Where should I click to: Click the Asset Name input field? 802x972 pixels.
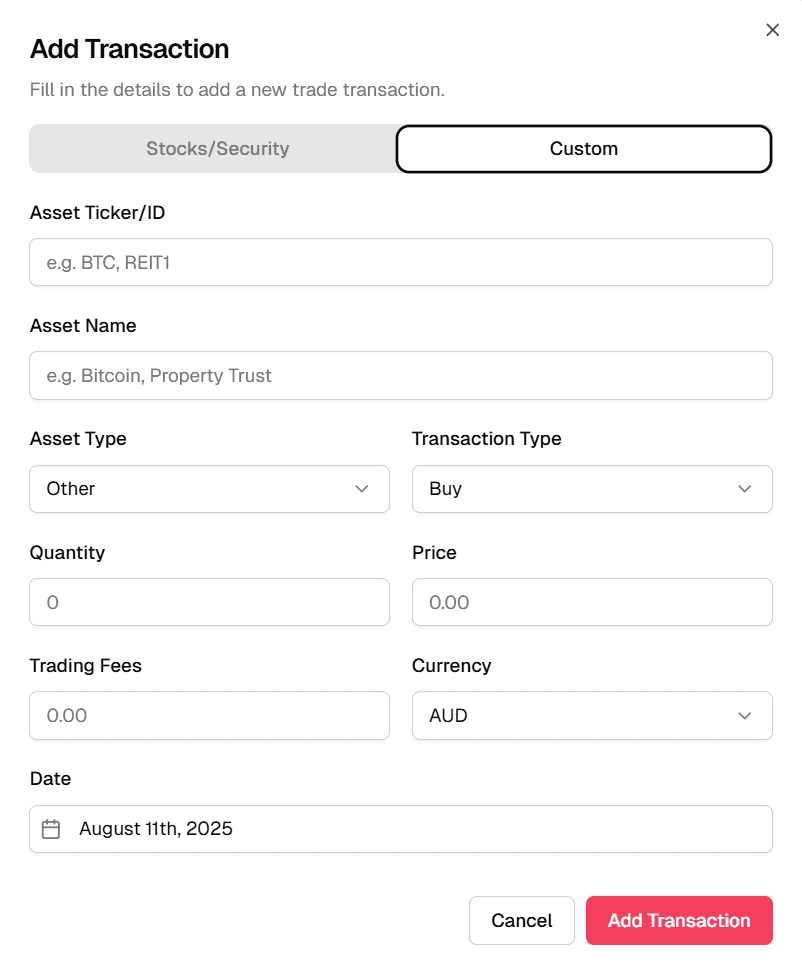[x=400, y=375]
